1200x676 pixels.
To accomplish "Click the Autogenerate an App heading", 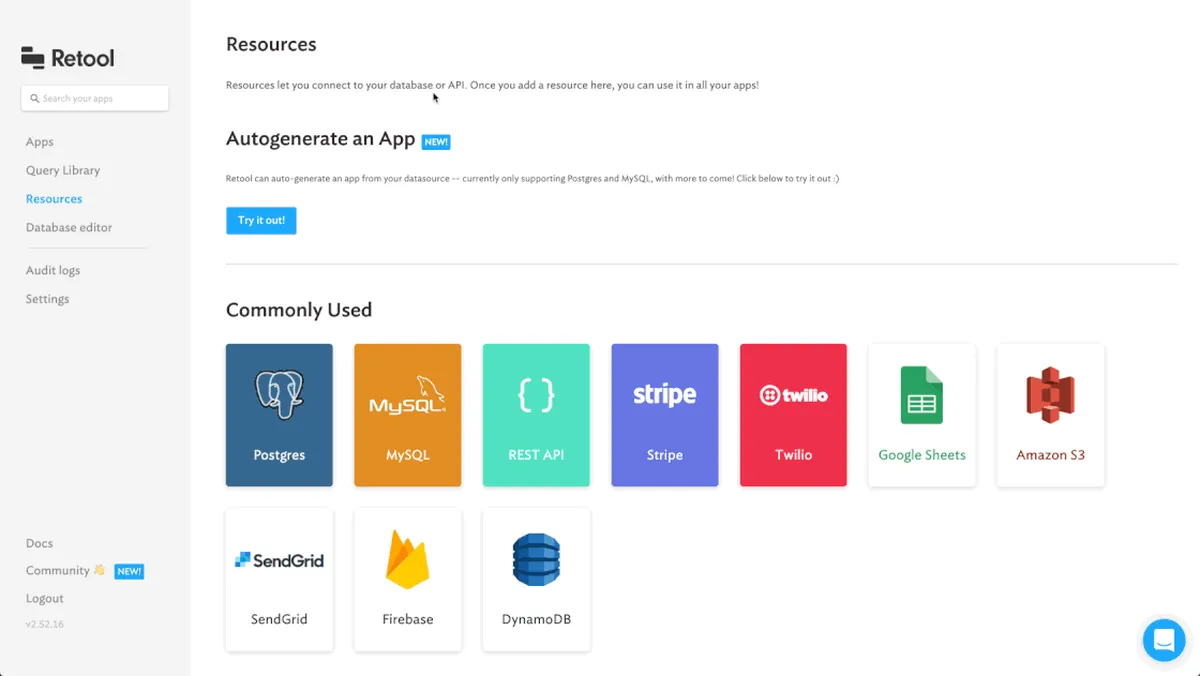I will click(x=321, y=139).
